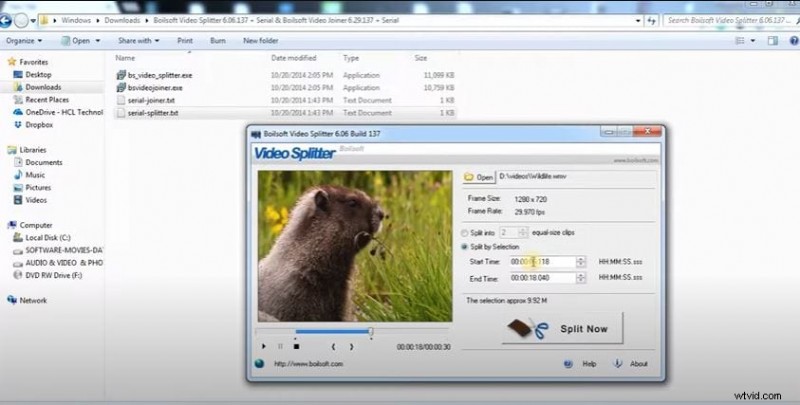
Task: Click the Open toolbar button in Explorer
Action: click(x=76, y=41)
